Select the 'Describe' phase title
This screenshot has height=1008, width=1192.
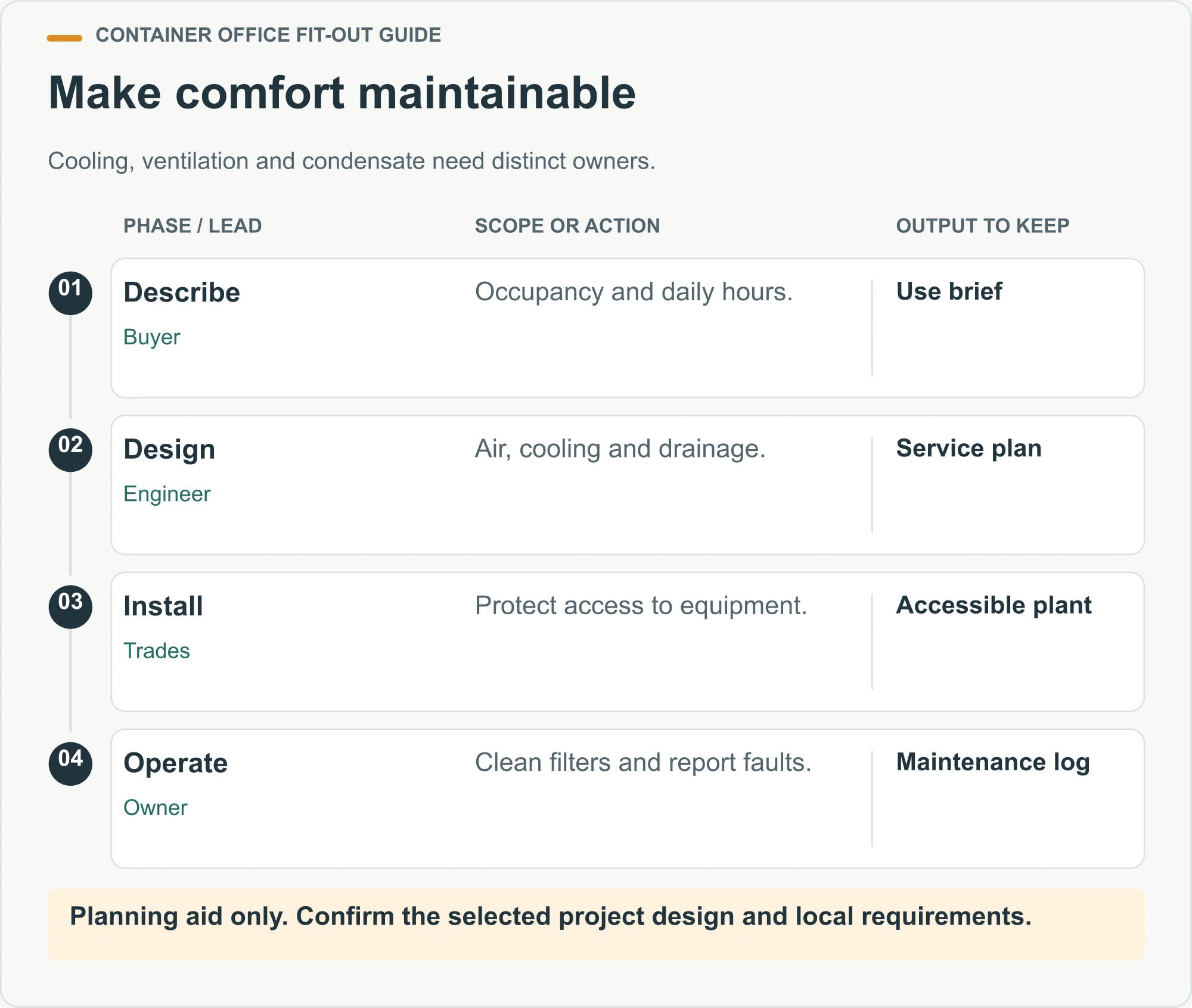click(182, 293)
